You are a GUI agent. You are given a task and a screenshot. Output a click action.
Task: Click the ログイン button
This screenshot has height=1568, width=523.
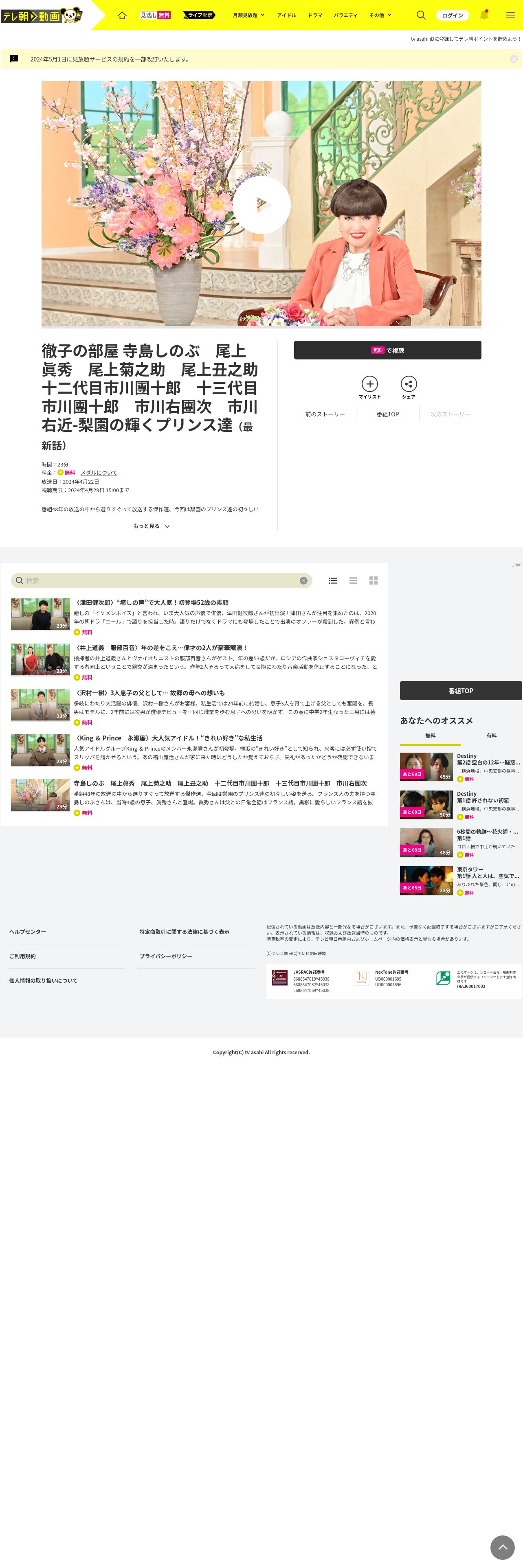point(453,15)
